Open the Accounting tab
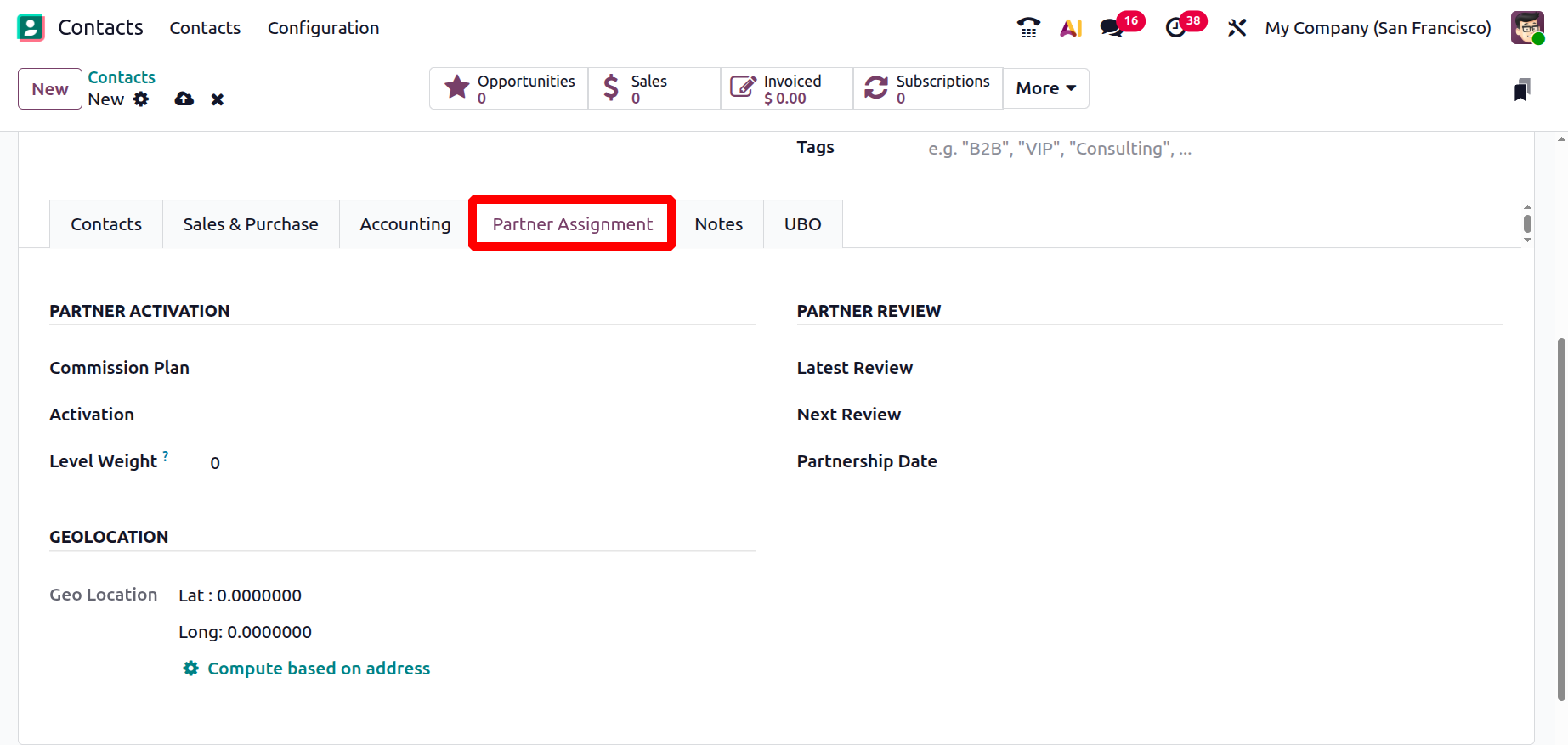Screen dimensions: 1568x745 point(405,224)
